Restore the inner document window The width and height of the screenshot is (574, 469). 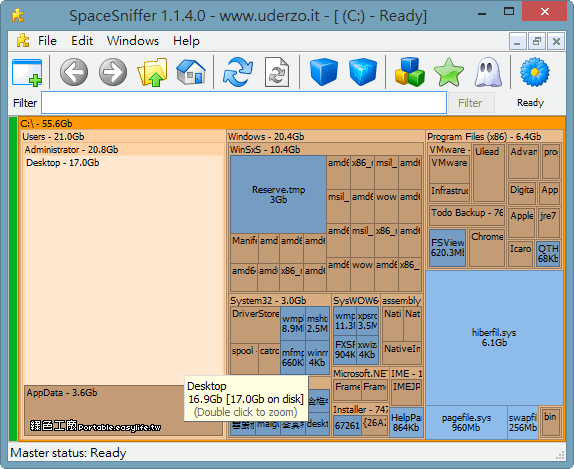[x=537, y=41]
